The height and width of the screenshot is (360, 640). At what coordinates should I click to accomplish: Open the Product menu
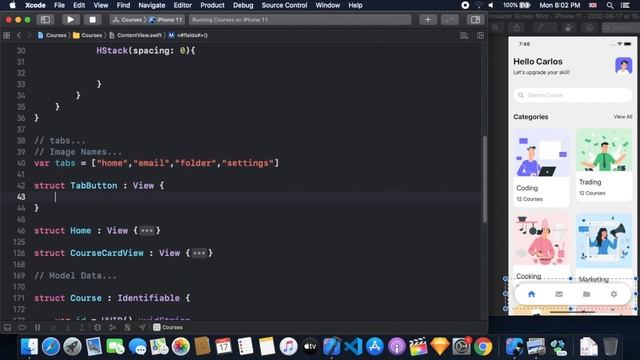coord(212,5)
